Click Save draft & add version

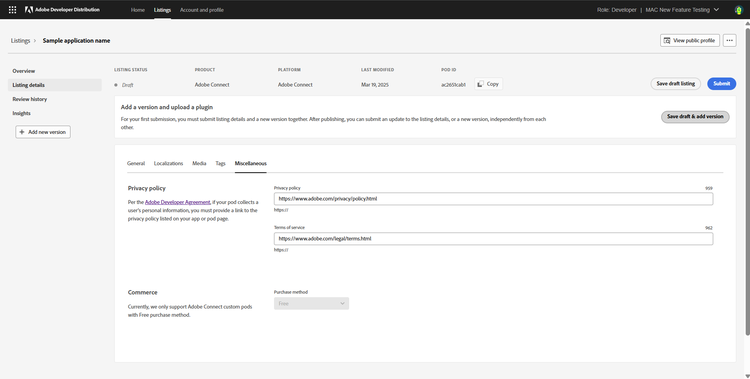point(695,117)
